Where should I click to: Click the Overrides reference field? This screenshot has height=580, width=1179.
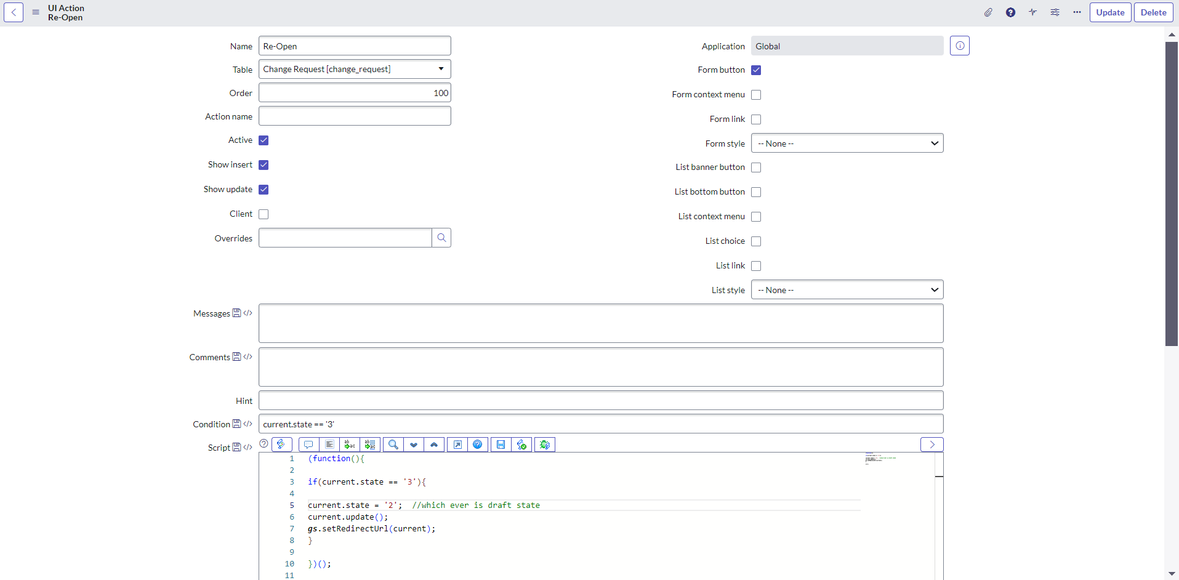click(345, 238)
